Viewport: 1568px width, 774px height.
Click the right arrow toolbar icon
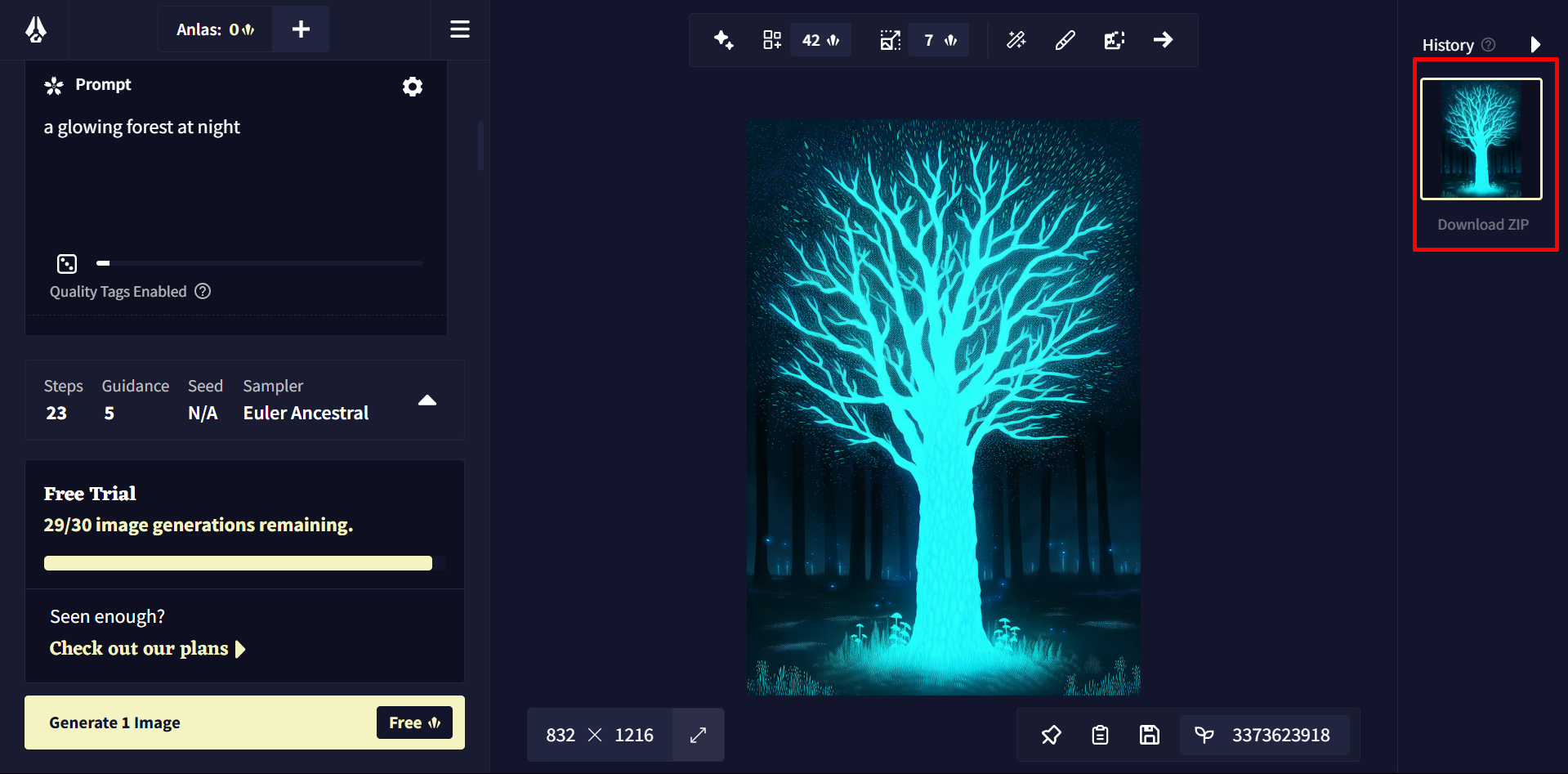click(1164, 40)
